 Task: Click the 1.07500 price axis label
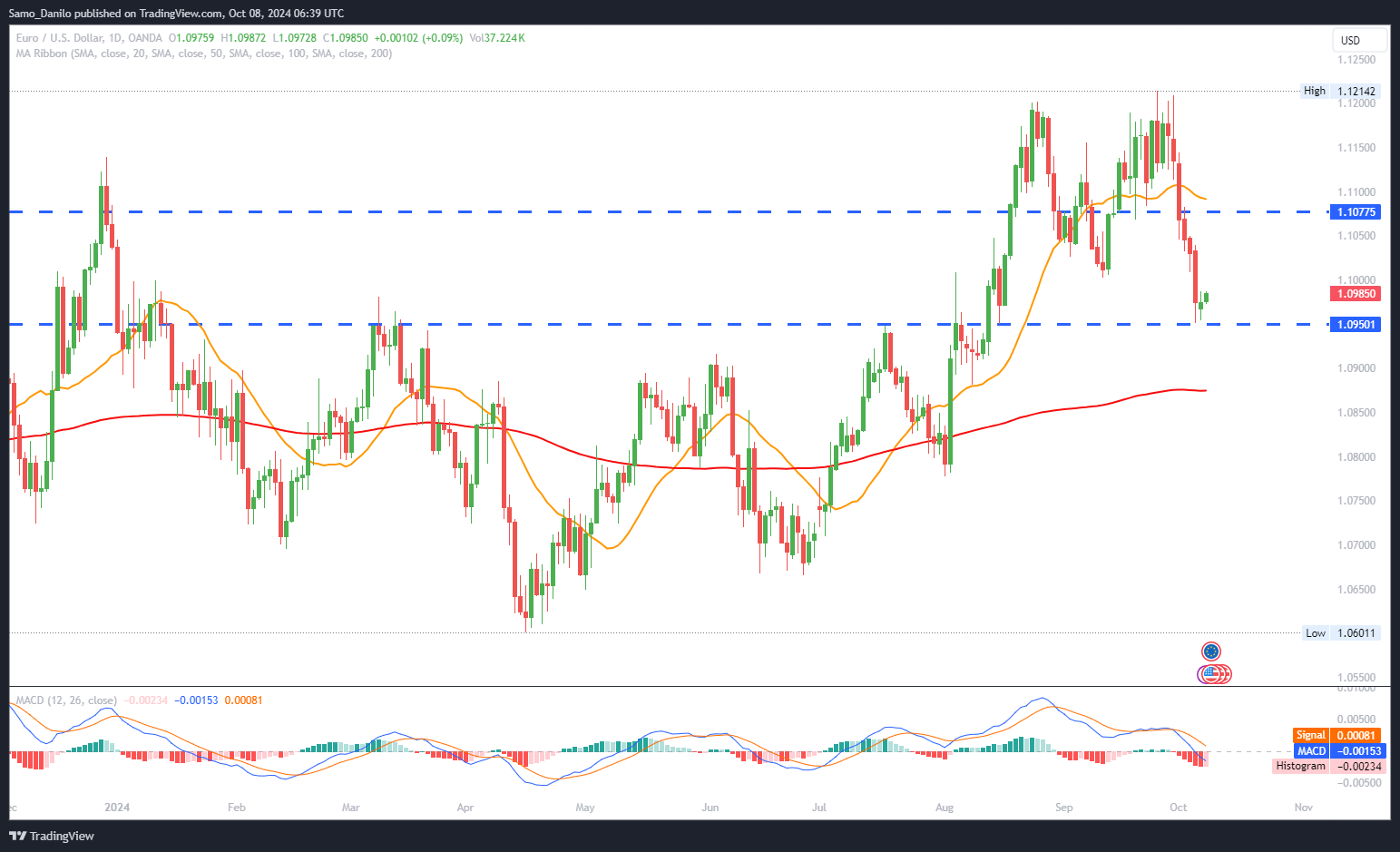point(1356,501)
